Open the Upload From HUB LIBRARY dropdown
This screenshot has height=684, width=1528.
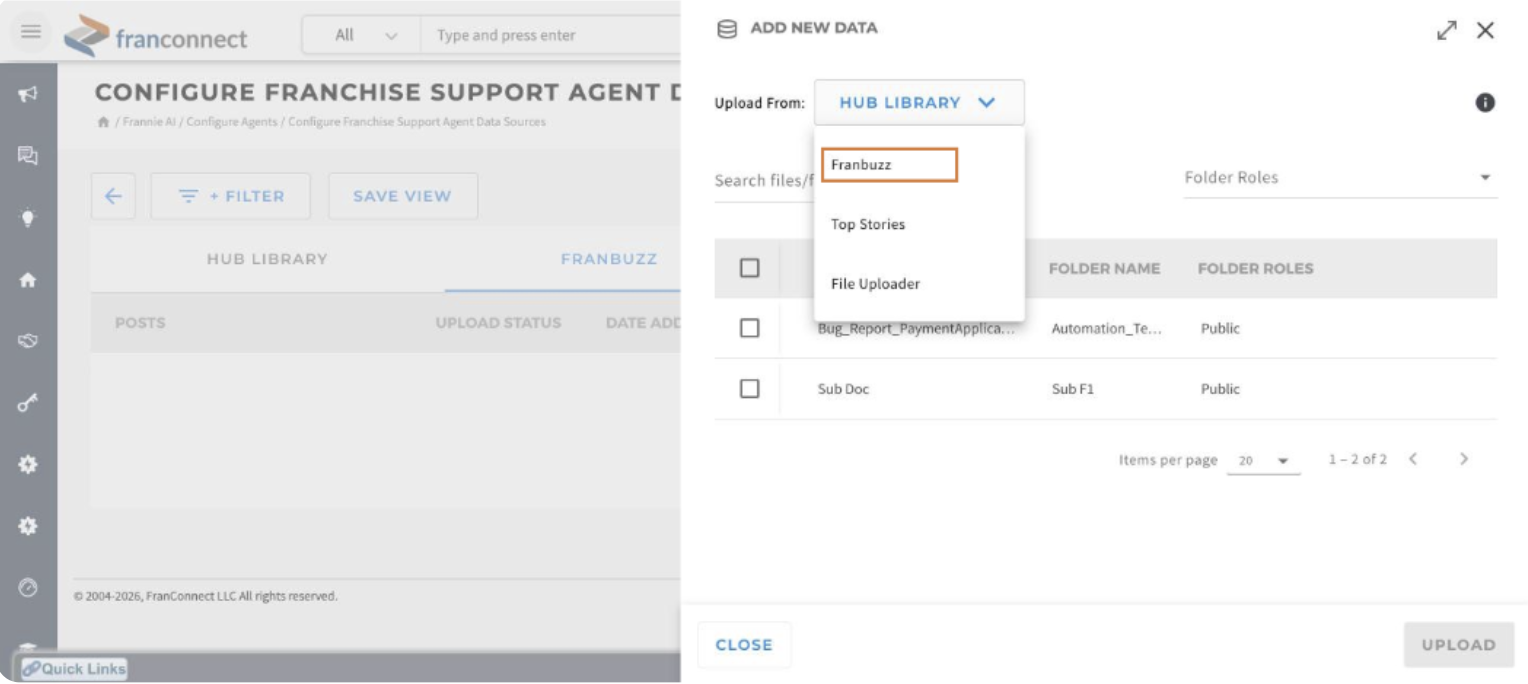click(x=919, y=102)
